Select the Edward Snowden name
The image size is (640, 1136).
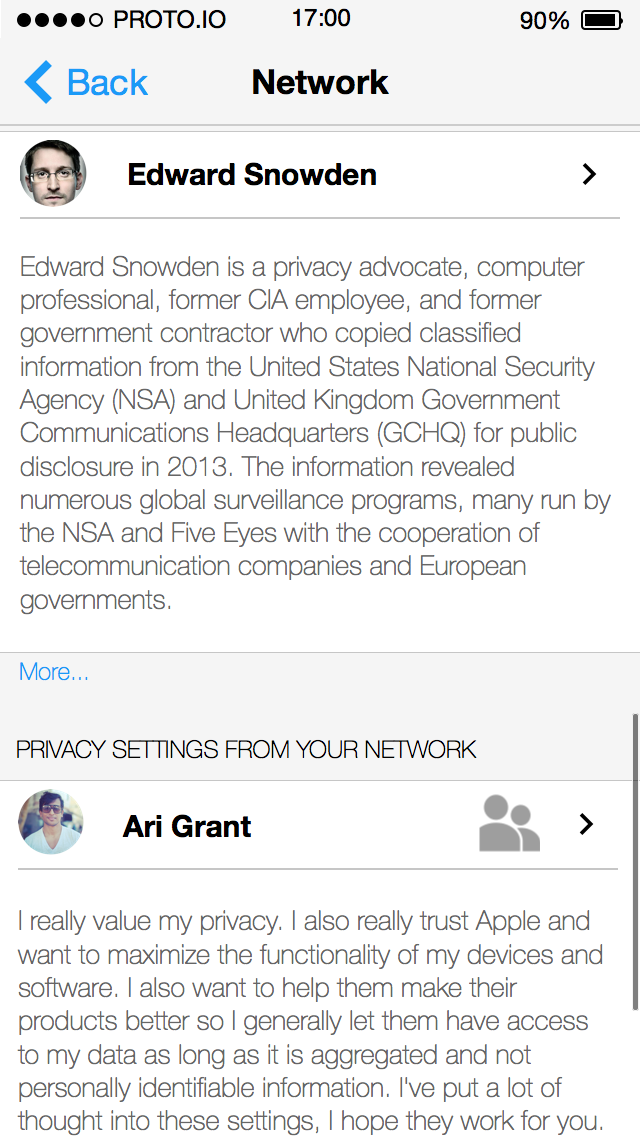[252, 175]
